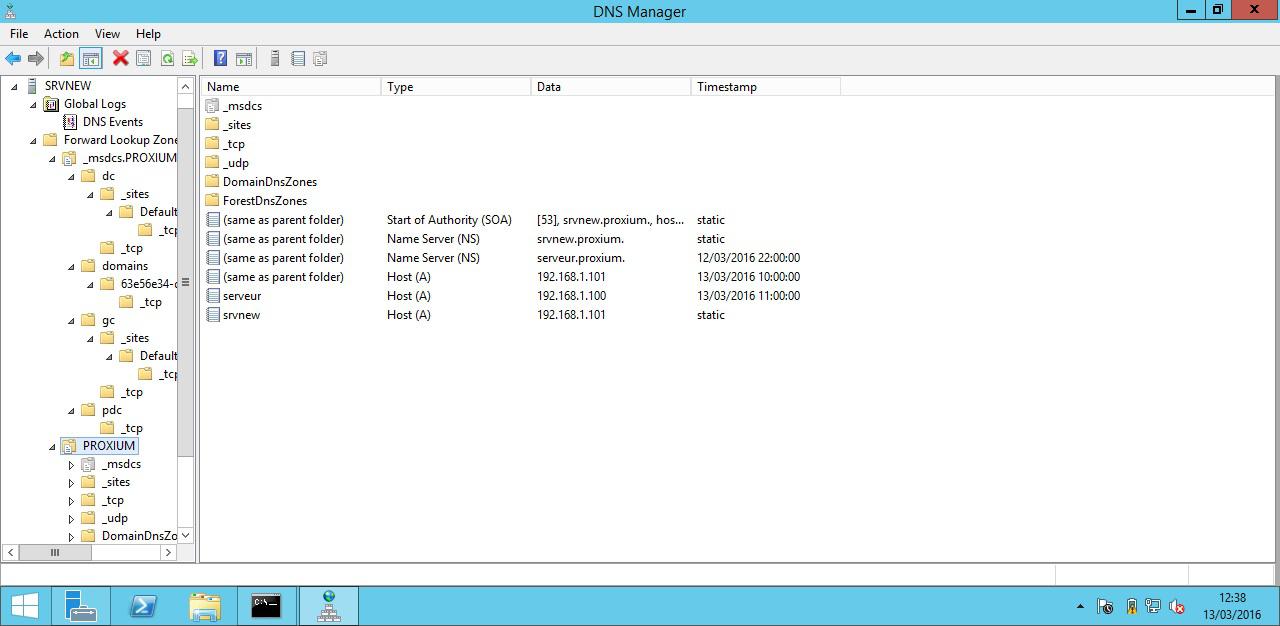Screen dimensions: 1280x626
Task: Open PowerShell from the taskbar
Action: coord(142,606)
